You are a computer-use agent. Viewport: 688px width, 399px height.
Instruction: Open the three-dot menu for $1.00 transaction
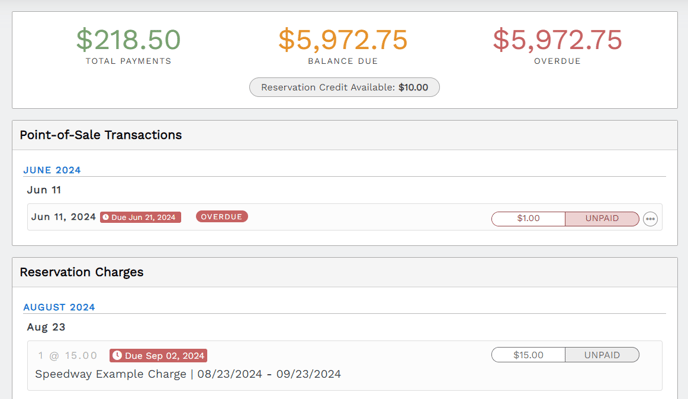(650, 219)
